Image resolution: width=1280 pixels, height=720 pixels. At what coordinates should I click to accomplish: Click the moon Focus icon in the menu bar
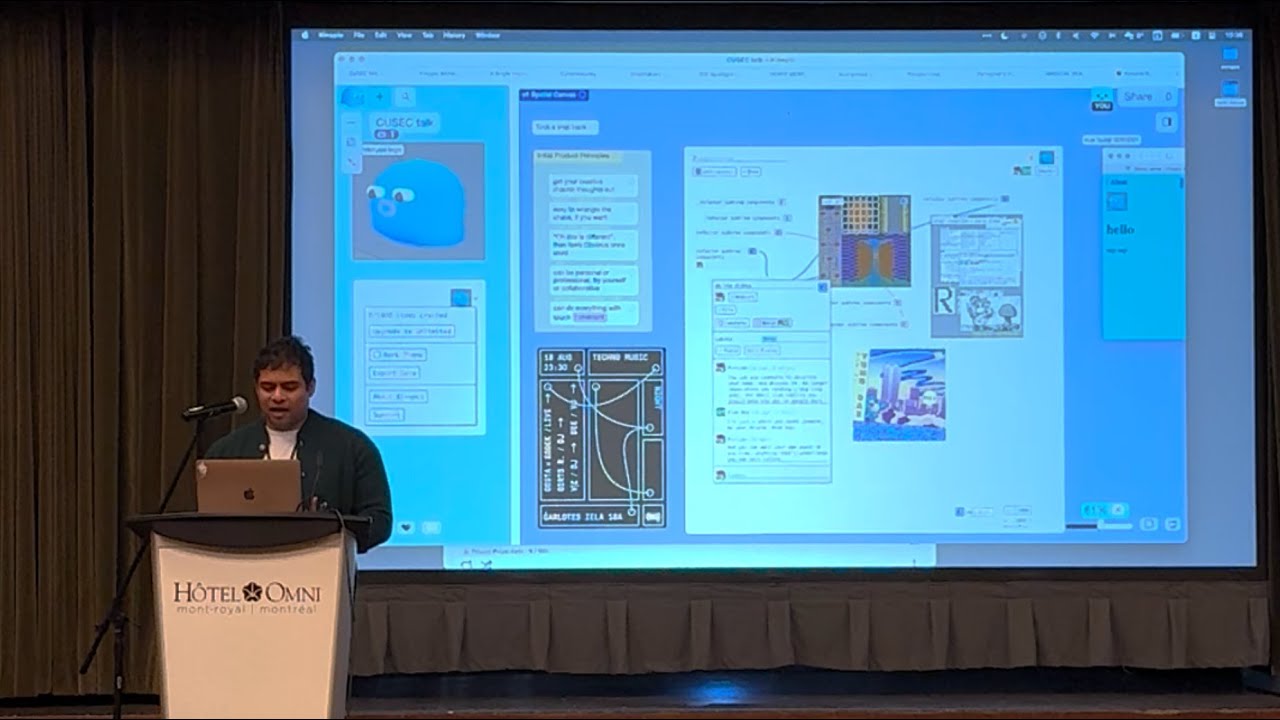[1004, 35]
